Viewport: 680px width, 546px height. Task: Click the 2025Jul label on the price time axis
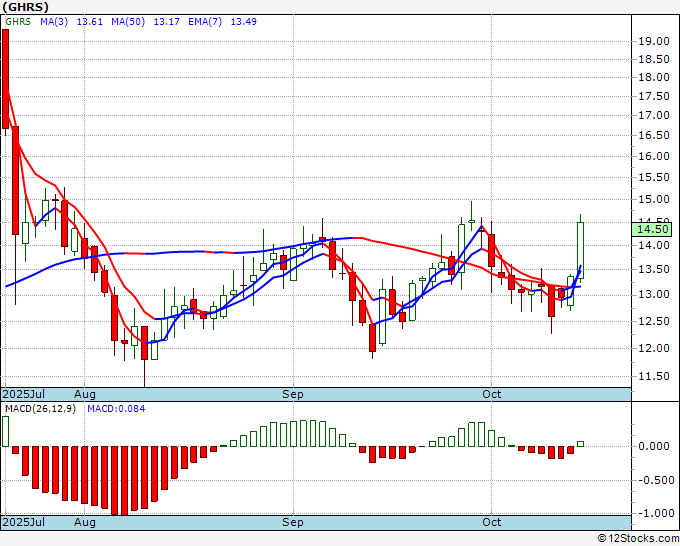pos(23,395)
